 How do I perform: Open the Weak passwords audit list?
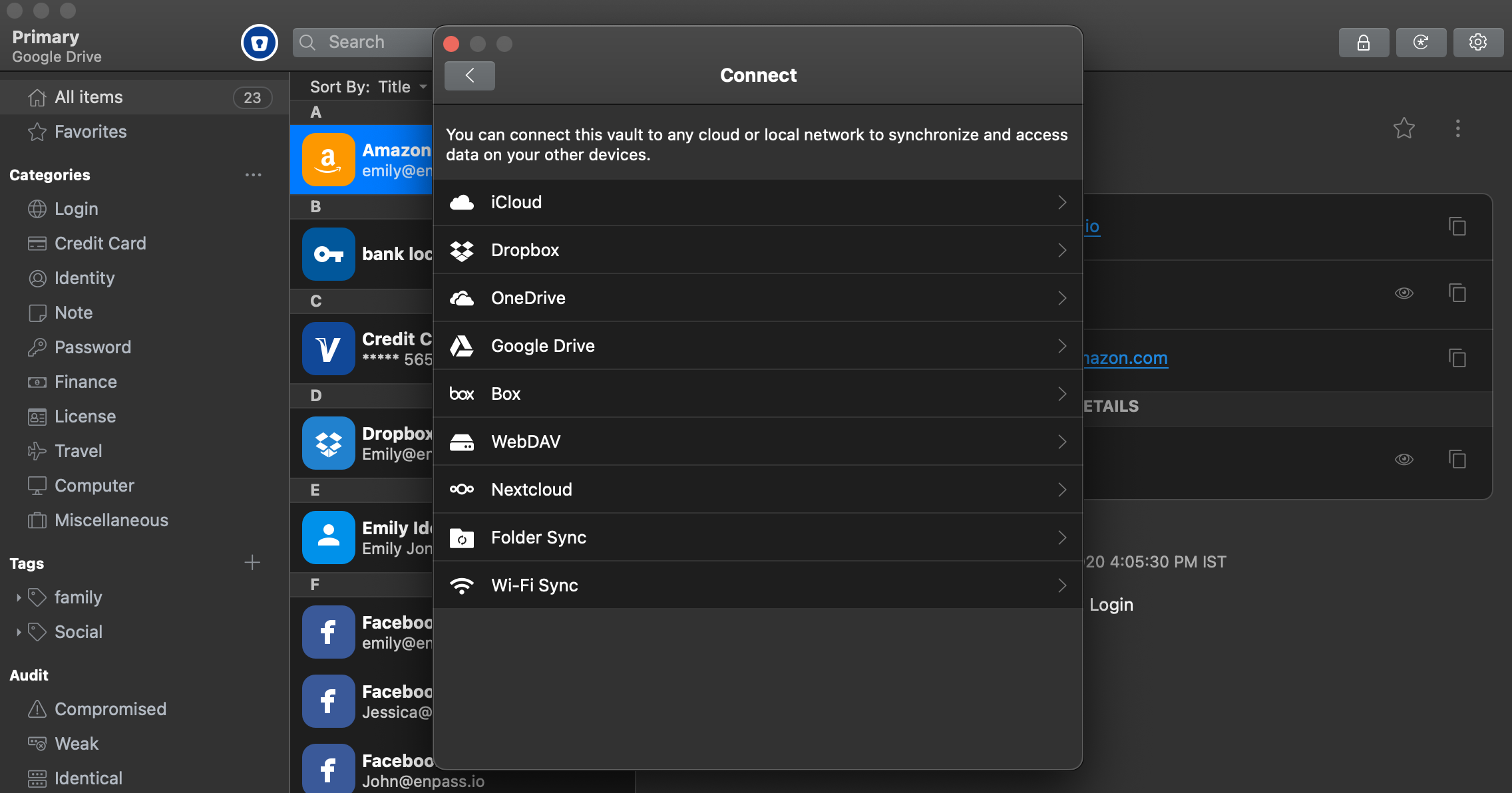pyautogui.click(x=145, y=744)
